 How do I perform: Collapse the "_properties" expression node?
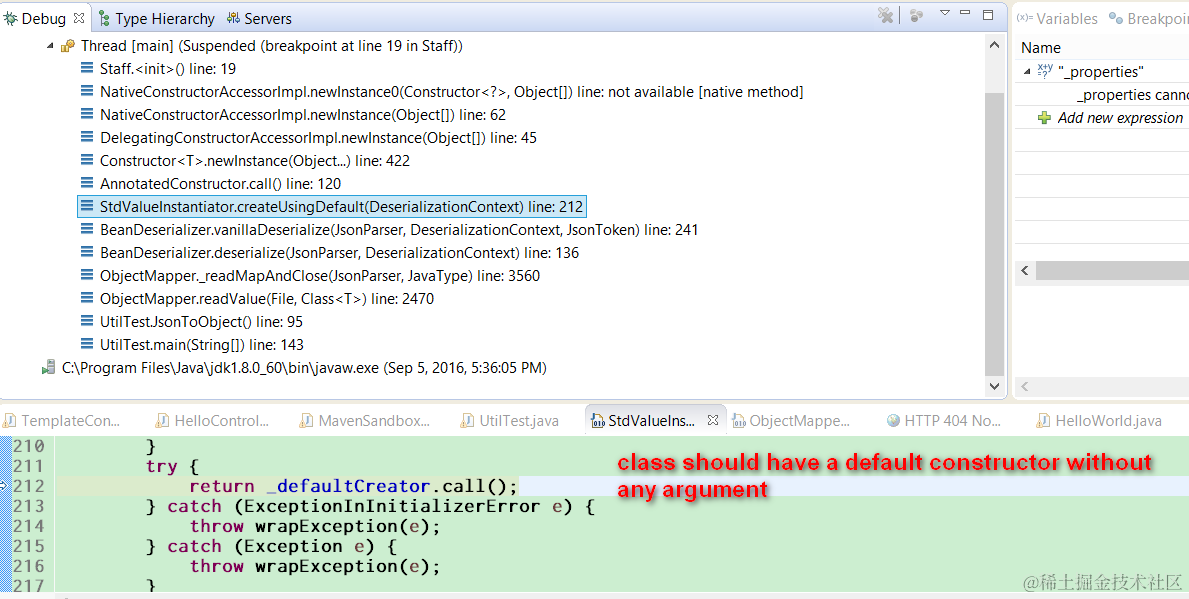coord(1027,71)
